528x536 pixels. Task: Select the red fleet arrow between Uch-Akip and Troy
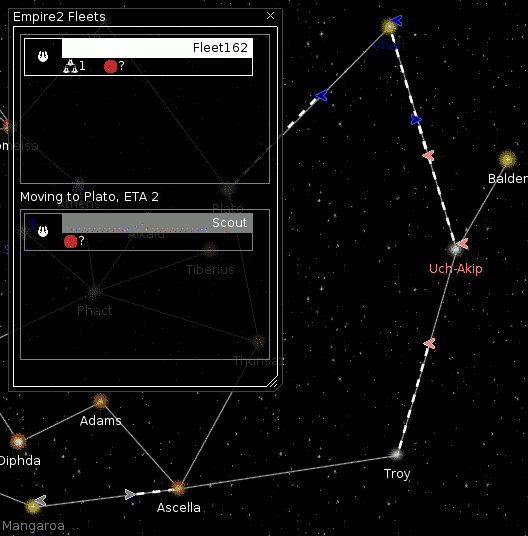coord(429,344)
